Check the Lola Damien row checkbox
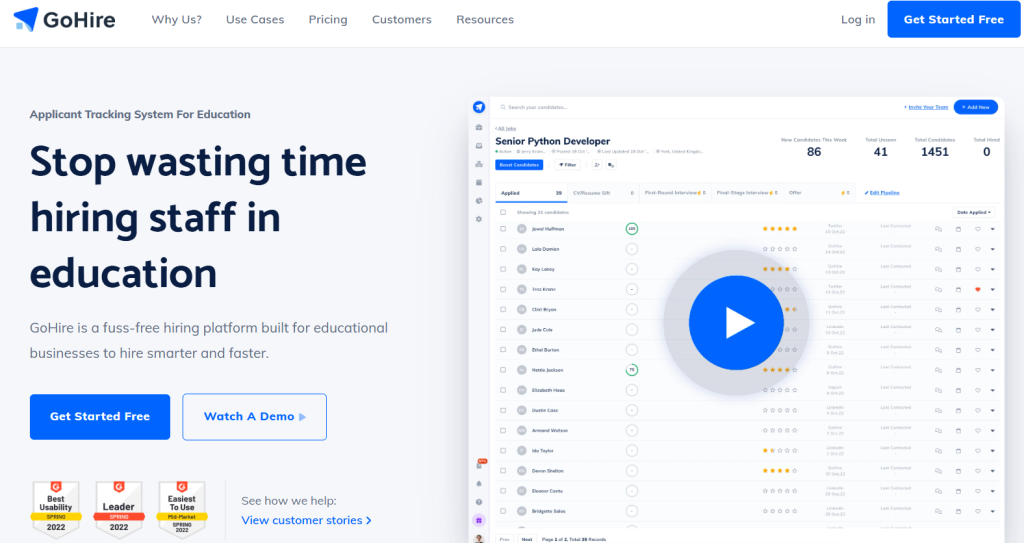The height and width of the screenshot is (543, 1024). point(503,249)
